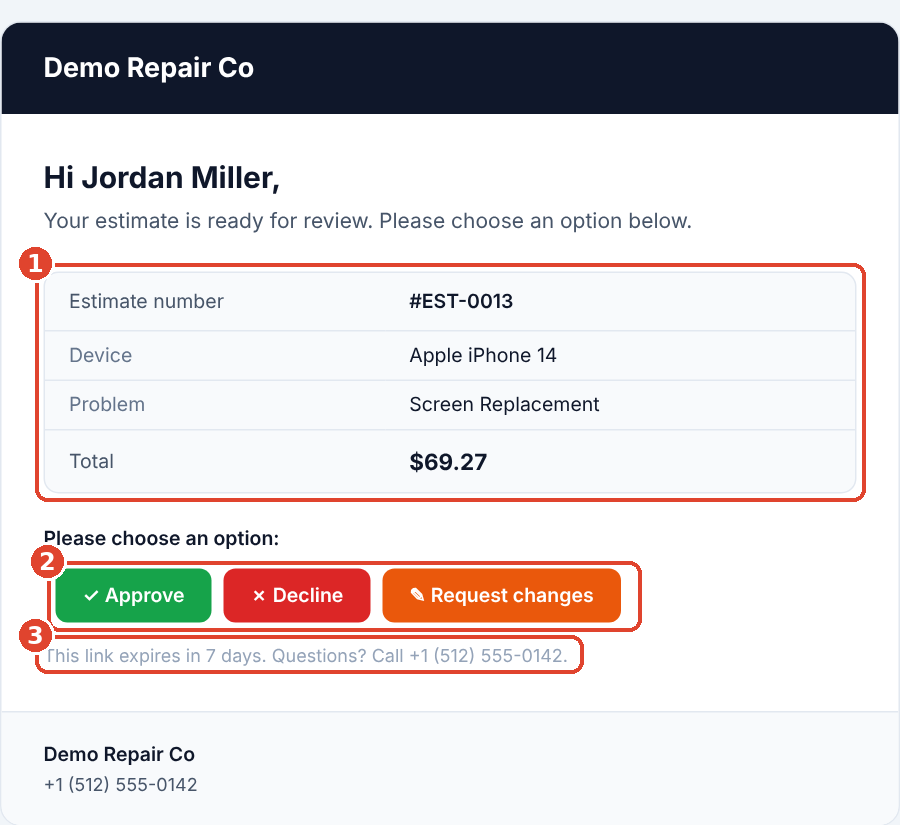Screen dimensions: 900x825
Task: Decline the estimate
Action: point(297,595)
